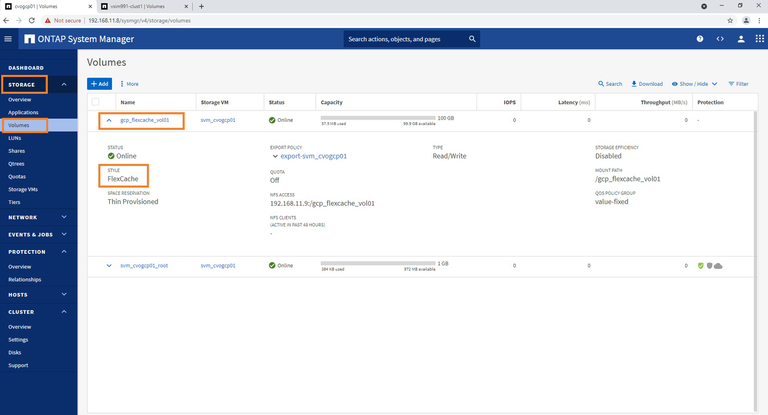Collapse the gcp_flexcache_vol01 row details

[x=109, y=120]
